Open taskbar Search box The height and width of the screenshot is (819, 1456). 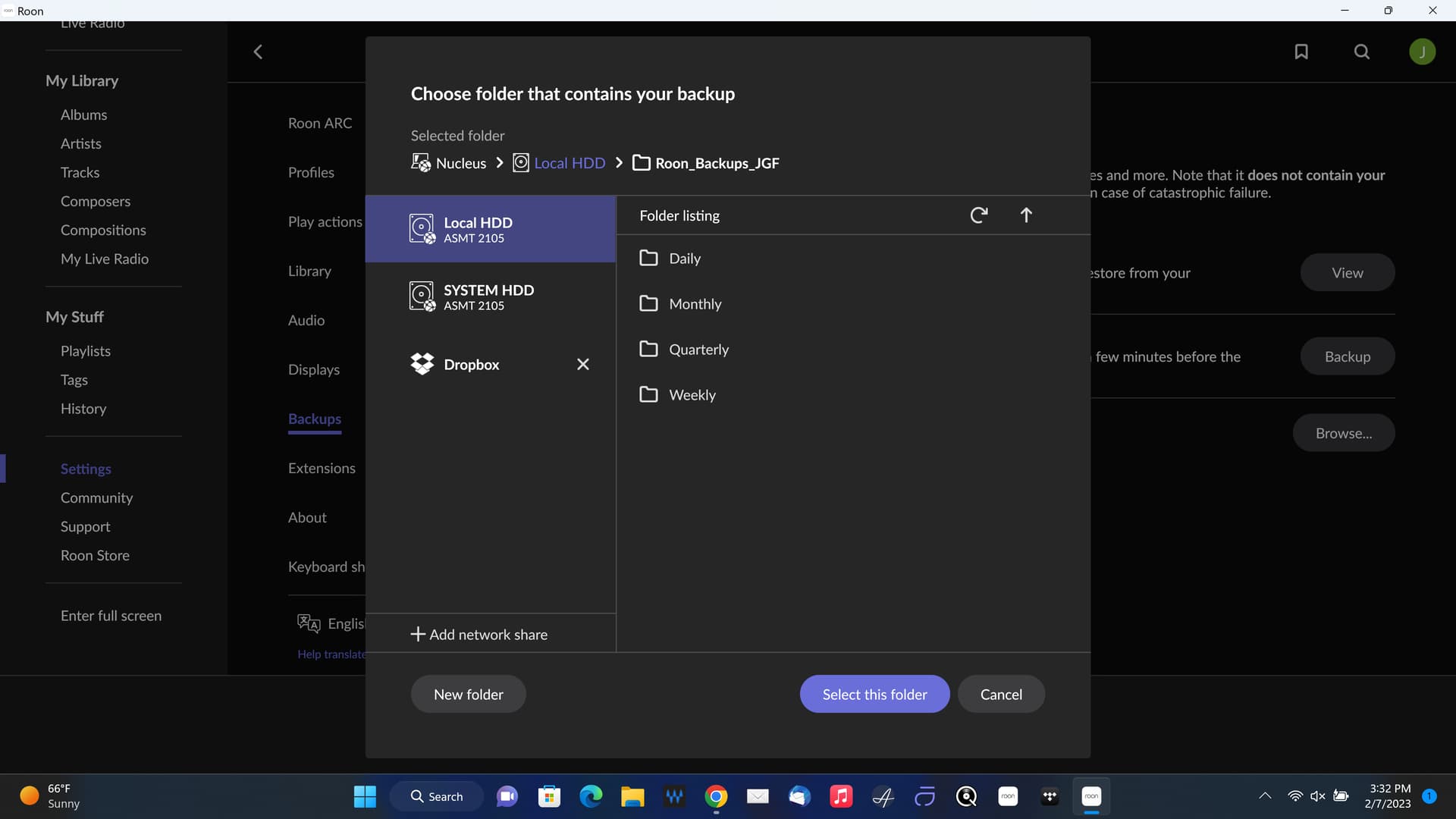pyautogui.click(x=437, y=796)
